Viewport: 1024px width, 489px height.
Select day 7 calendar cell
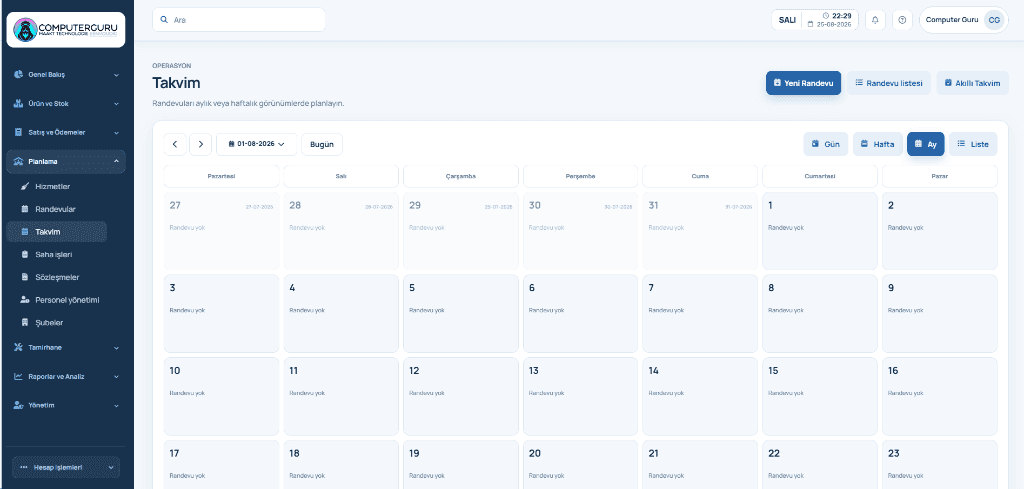(x=700, y=313)
